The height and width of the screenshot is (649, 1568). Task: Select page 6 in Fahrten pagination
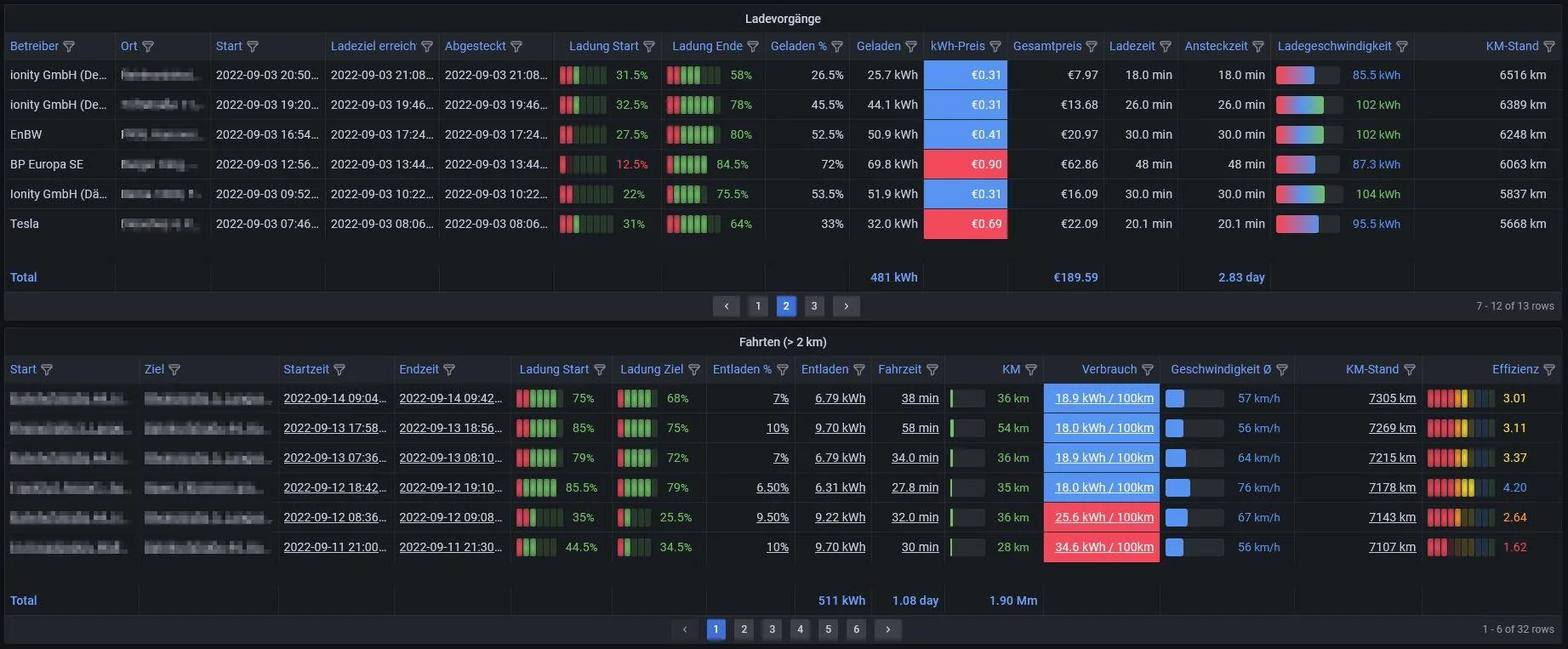(x=856, y=629)
